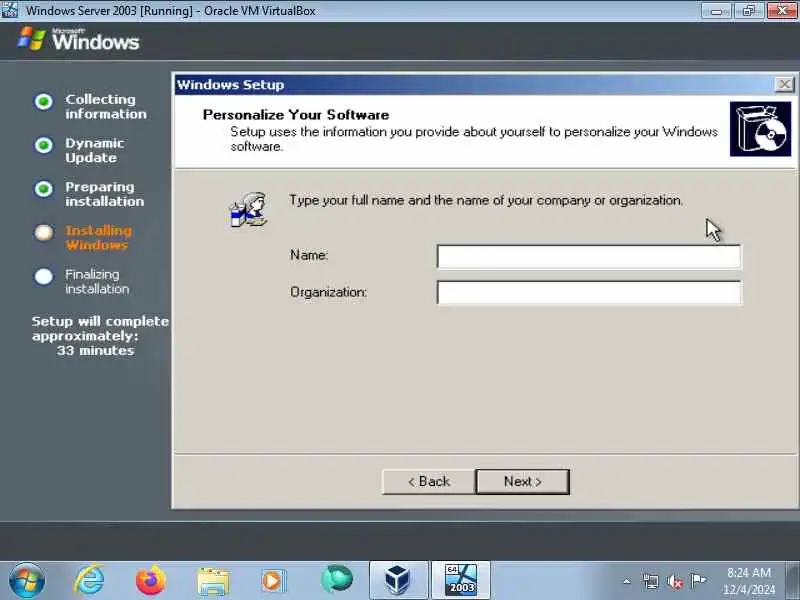This screenshot has width=800, height=600.
Task: Click the 'Dynamic Update' step text
Action: pos(94,151)
